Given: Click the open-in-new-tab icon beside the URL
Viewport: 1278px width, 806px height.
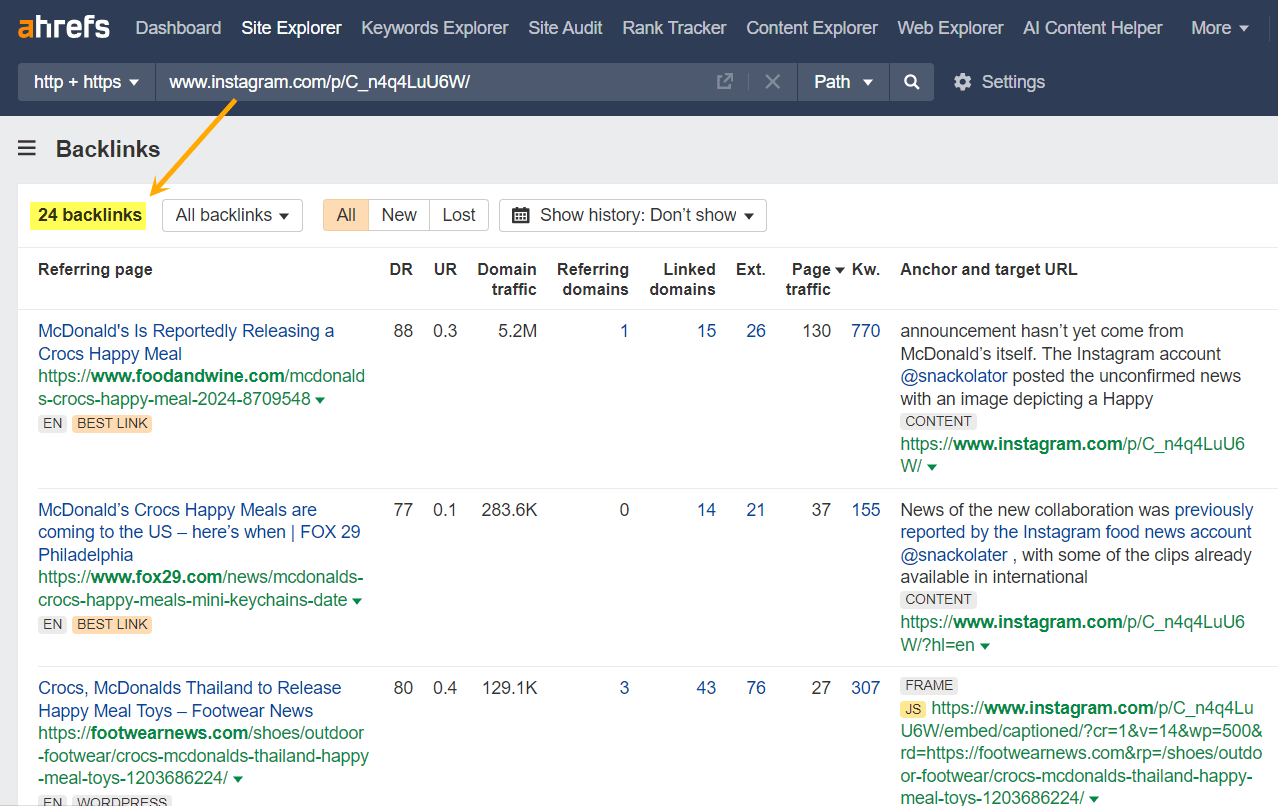Looking at the screenshot, I should 724,81.
